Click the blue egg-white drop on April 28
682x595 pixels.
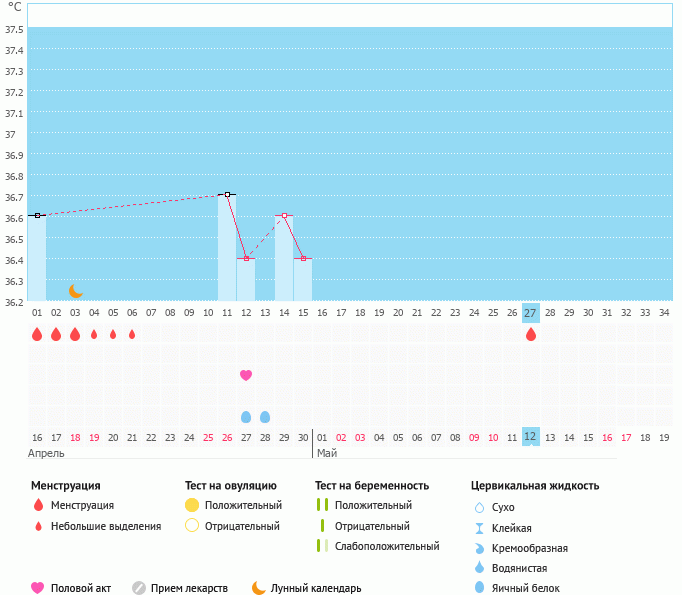[265, 417]
